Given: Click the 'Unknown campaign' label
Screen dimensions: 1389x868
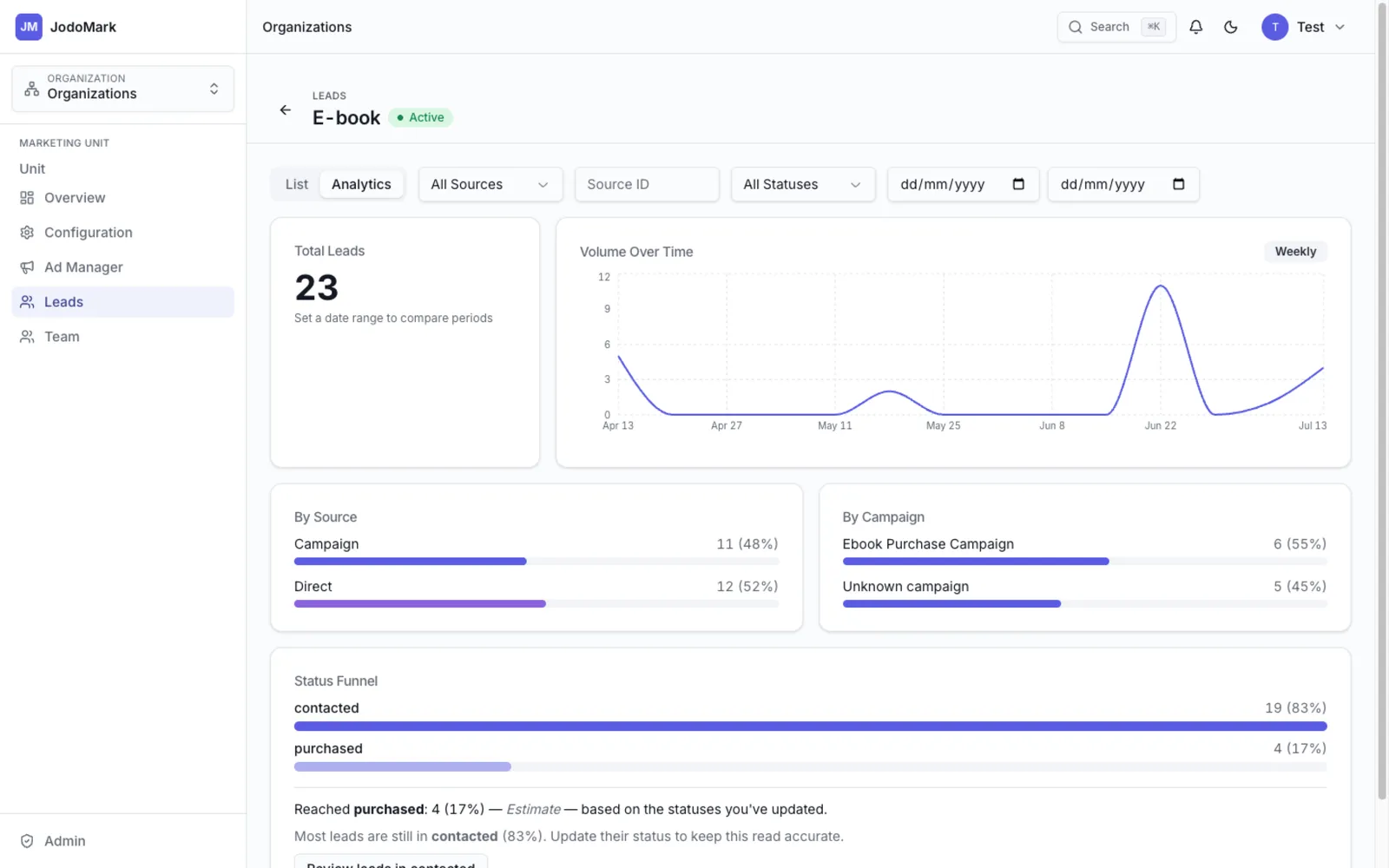Looking at the screenshot, I should pyautogui.click(x=905, y=587).
